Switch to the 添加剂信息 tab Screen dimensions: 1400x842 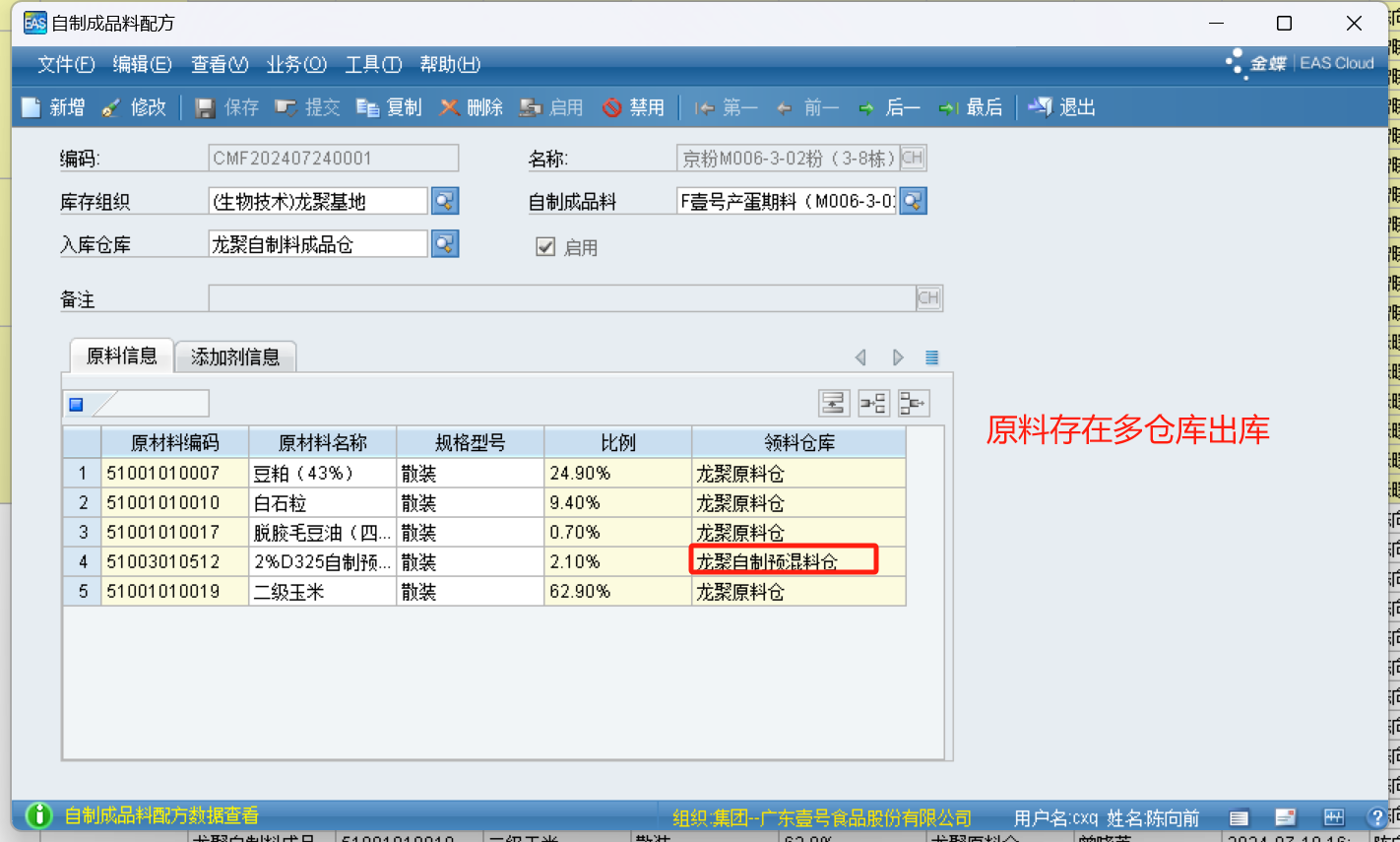(x=235, y=356)
